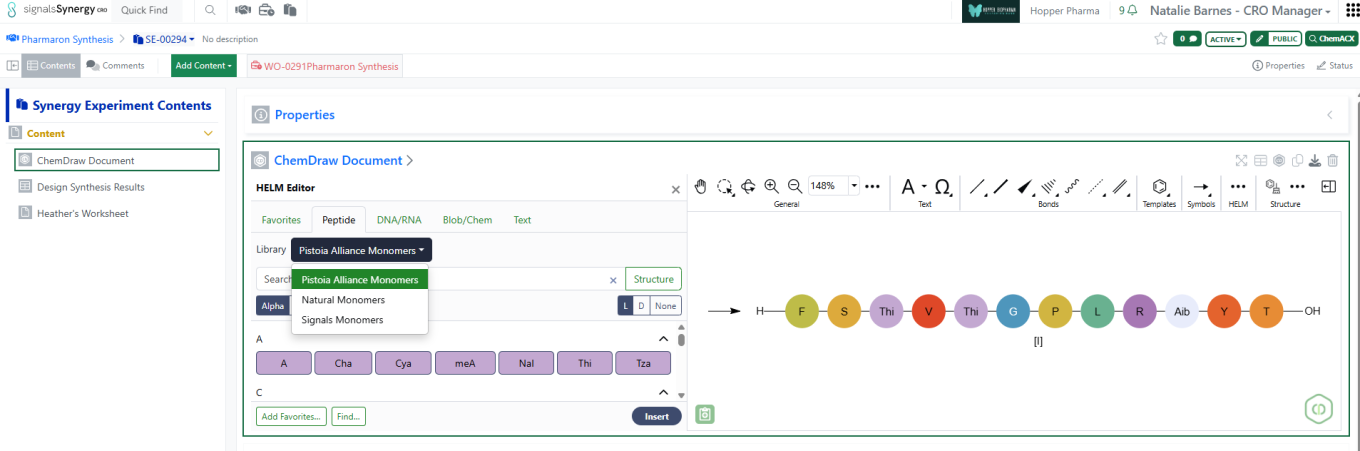This screenshot has width=1360, height=451.
Task: Select the lasso selection tool
Action: click(x=725, y=186)
